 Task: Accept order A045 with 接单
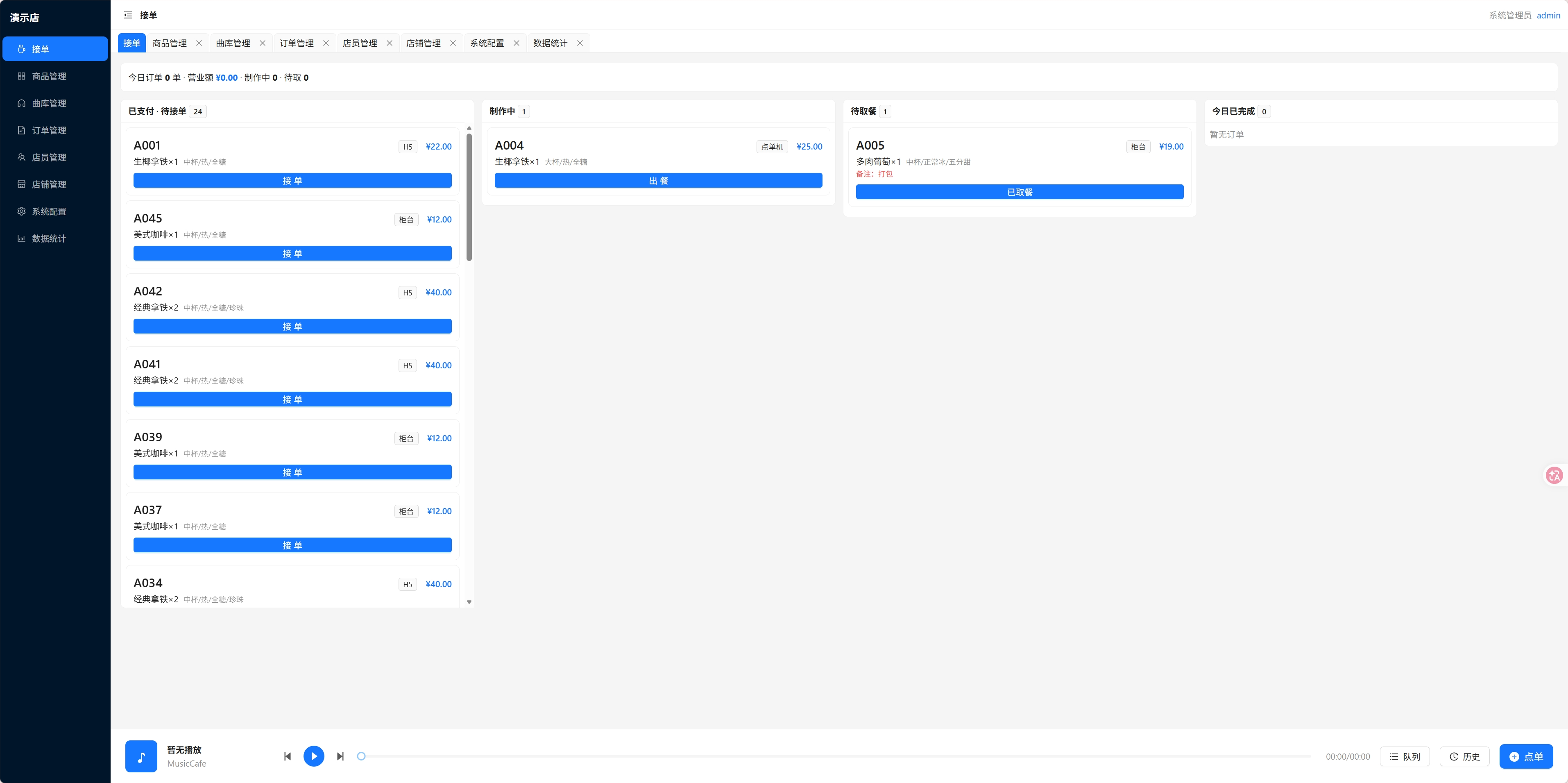click(292, 253)
